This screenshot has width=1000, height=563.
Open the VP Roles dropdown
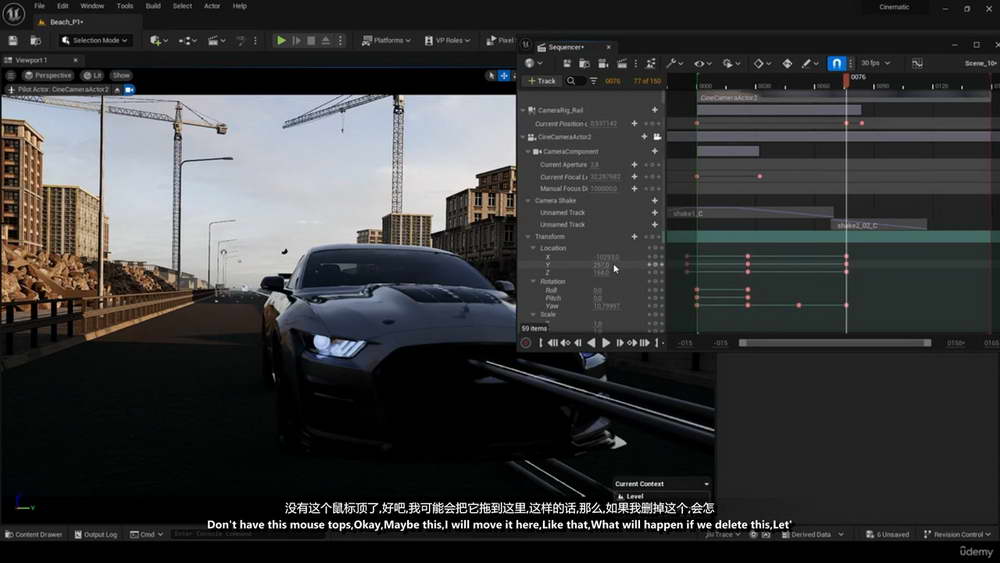448,40
